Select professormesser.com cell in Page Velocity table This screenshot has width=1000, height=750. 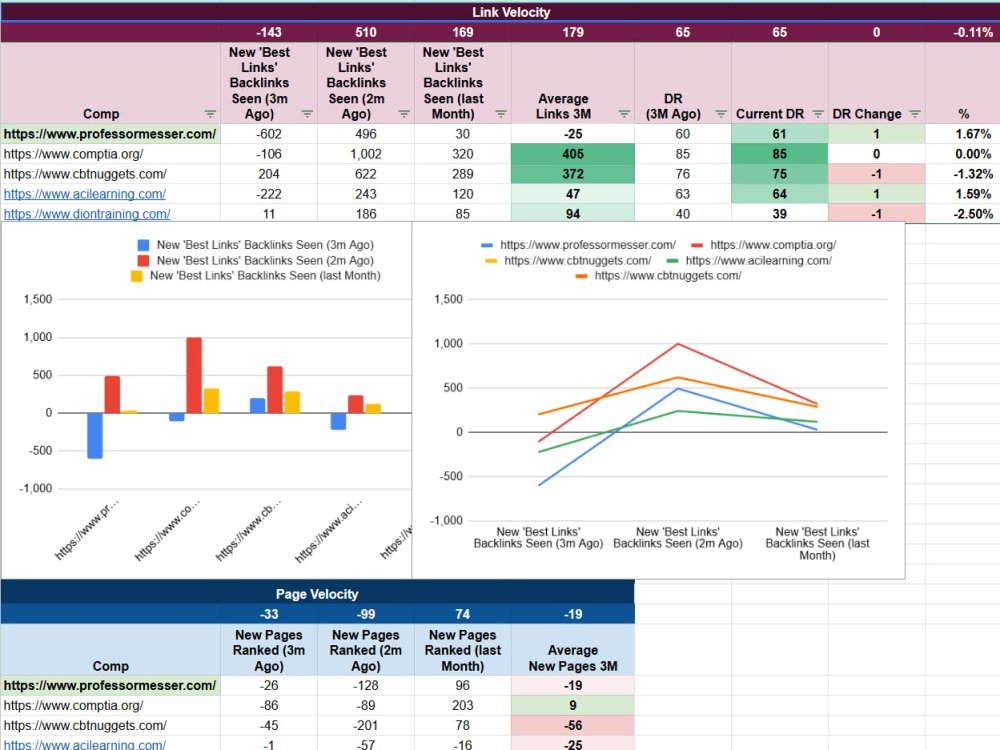click(x=110, y=686)
